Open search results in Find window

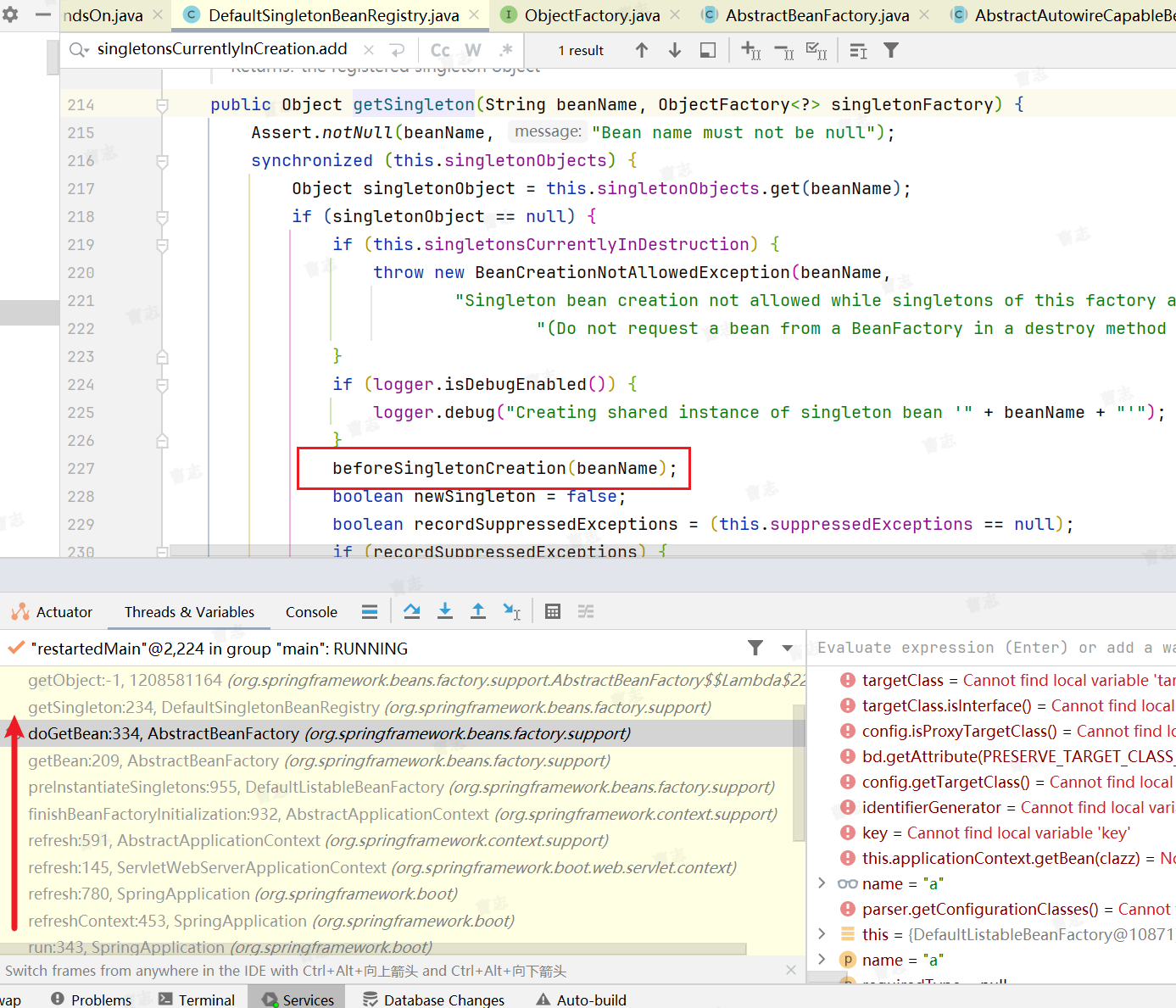tap(858, 51)
